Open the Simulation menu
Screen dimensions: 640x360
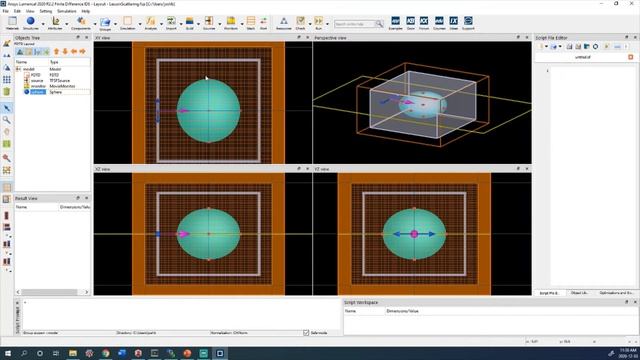click(x=67, y=11)
